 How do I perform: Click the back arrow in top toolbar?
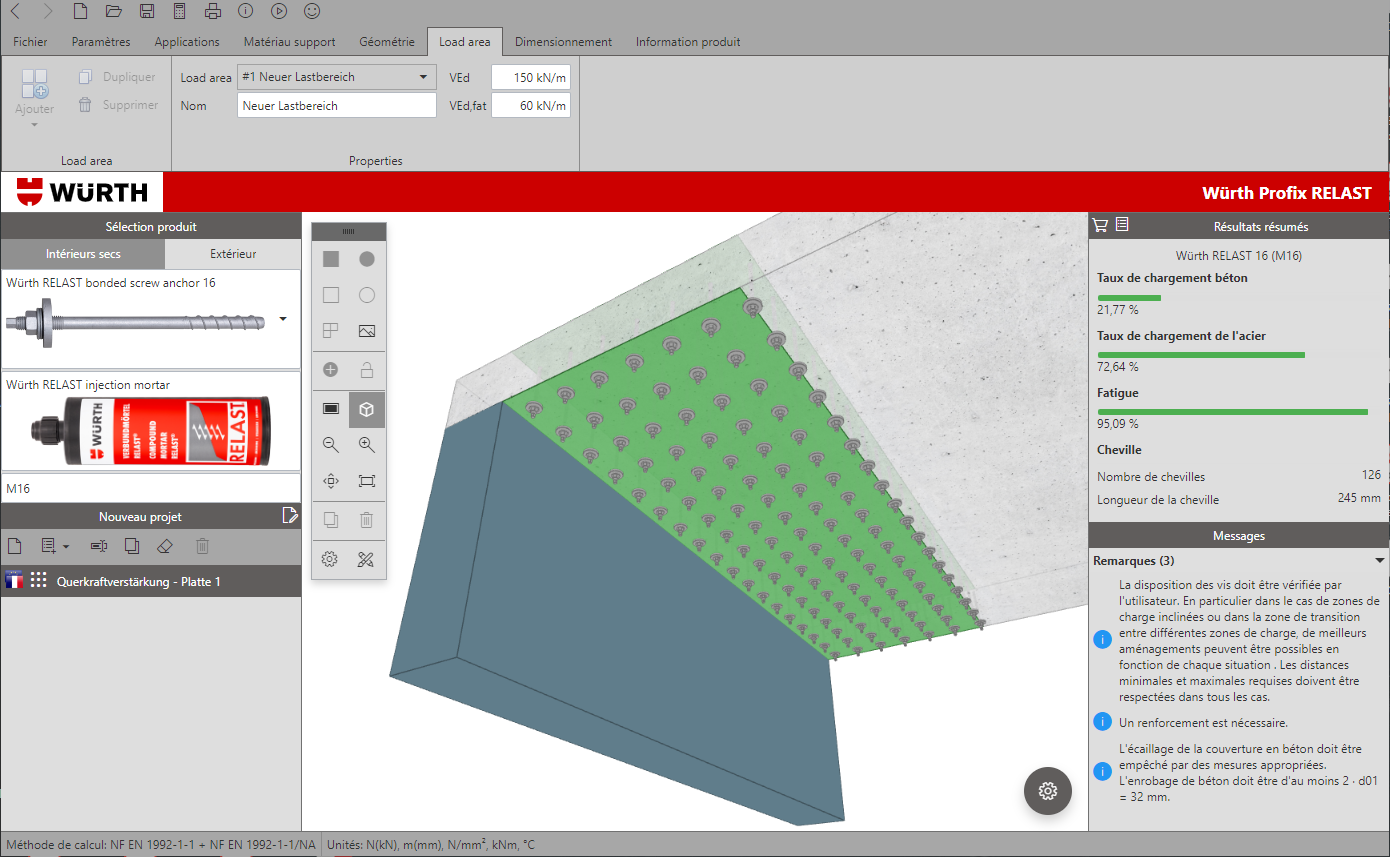tap(14, 12)
